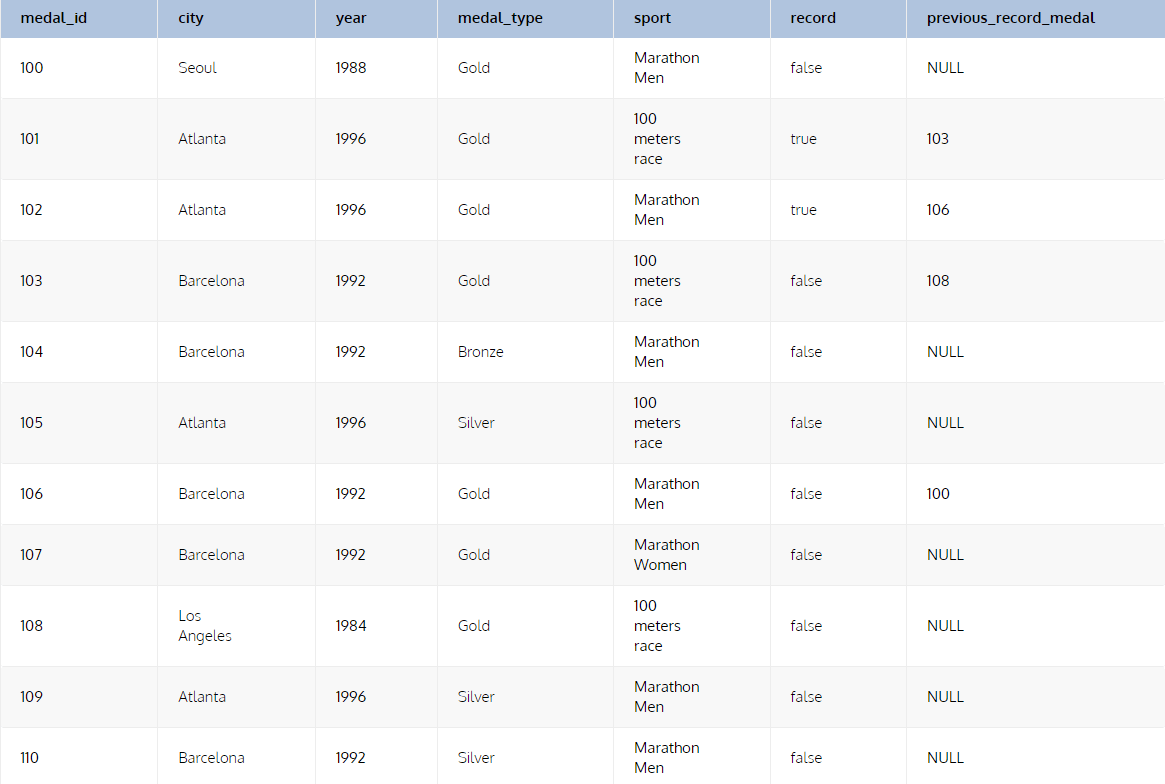Screen dimensions: 1165x784
Task: Select the medal_id 110 cell
Action: (x=30, y=758)
